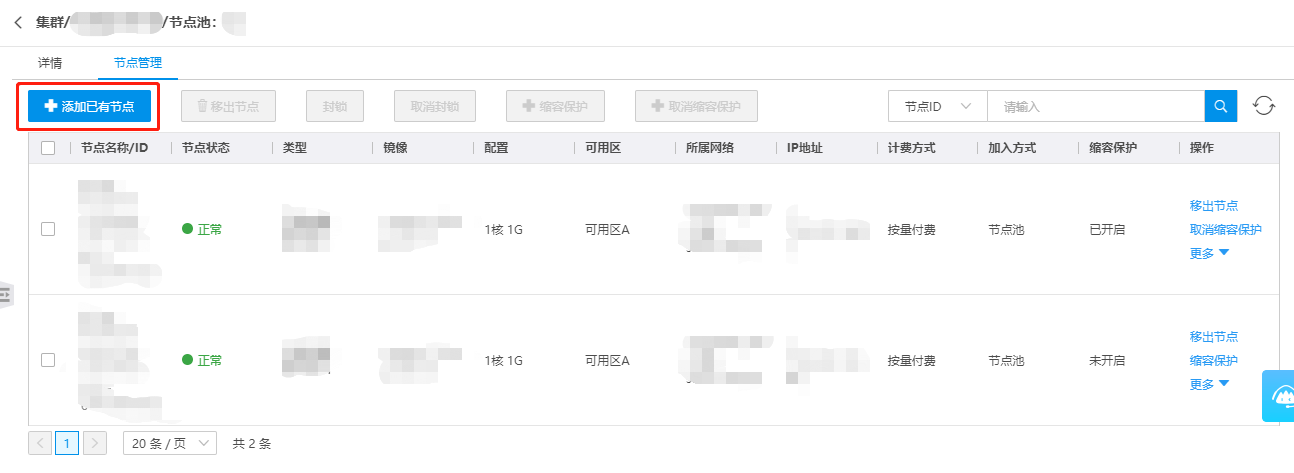Viewport: 1294px width, 473px height.
Task: Select the first node row checkbox
Action: [x=48, y=229]
